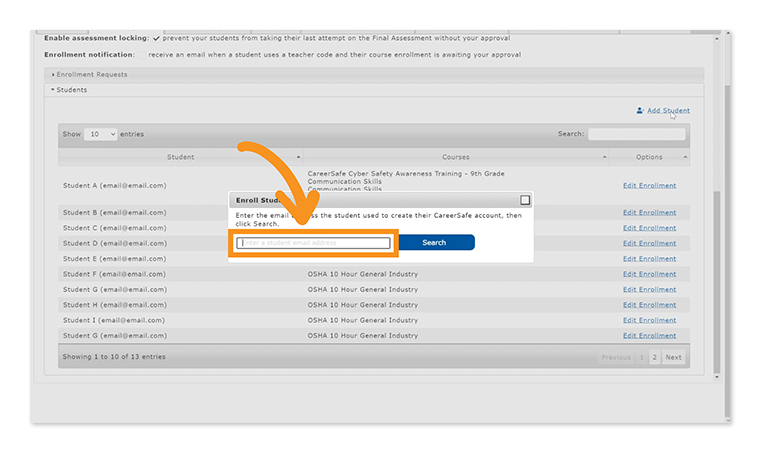Click the scroll down arrow of inner scrollbar
The height and width of the screenshot is (453, 760).
click(x=717, y=377)
